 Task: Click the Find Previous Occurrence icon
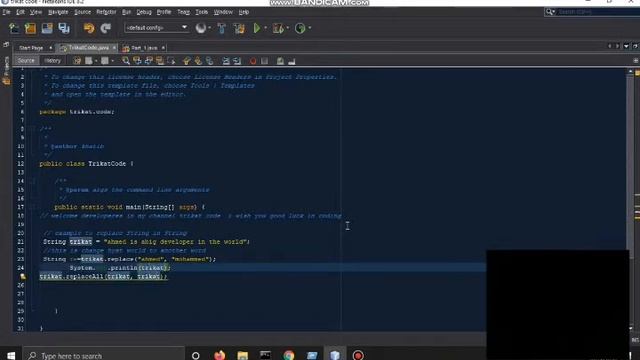(x=137, y=61)
